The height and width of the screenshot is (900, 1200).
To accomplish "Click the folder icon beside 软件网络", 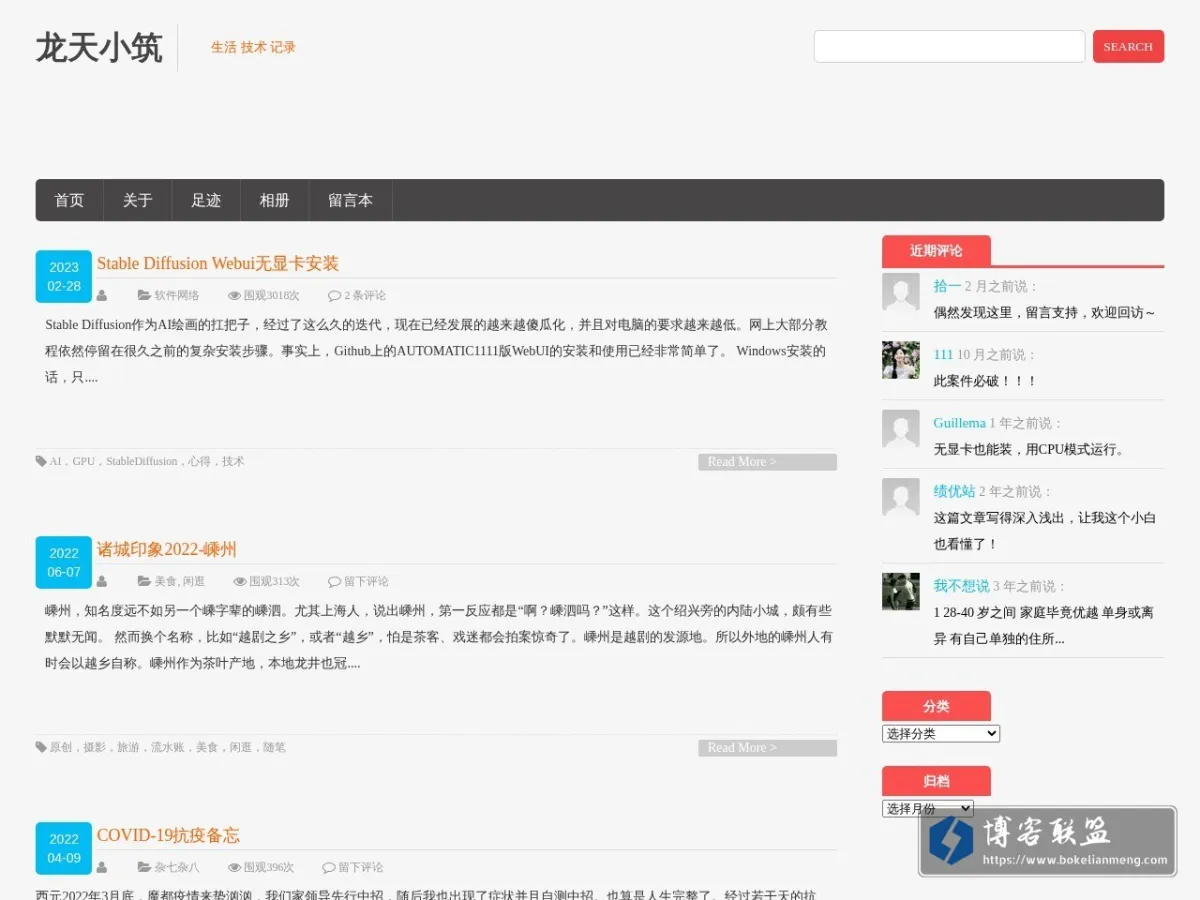I will click(144, 296).
